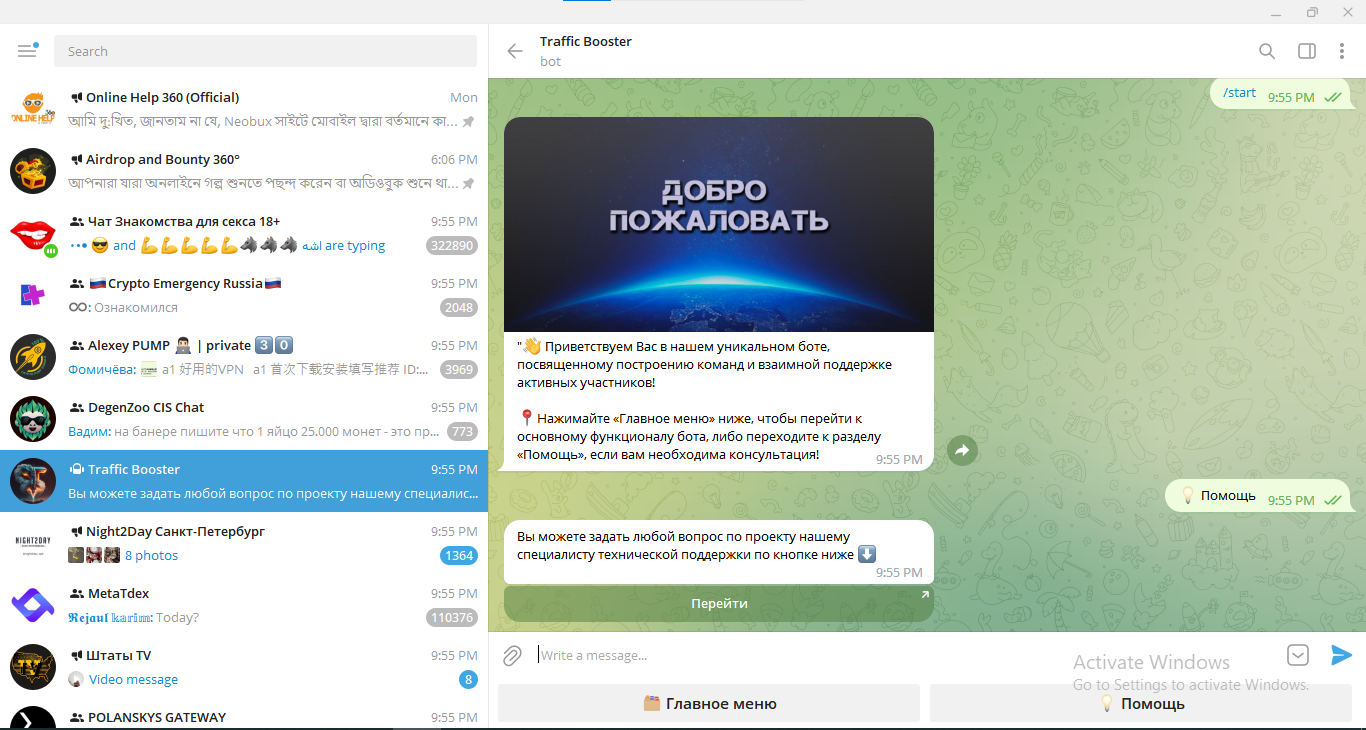
Task: Click the red lips chat avatar
Action: coord(33,233)
